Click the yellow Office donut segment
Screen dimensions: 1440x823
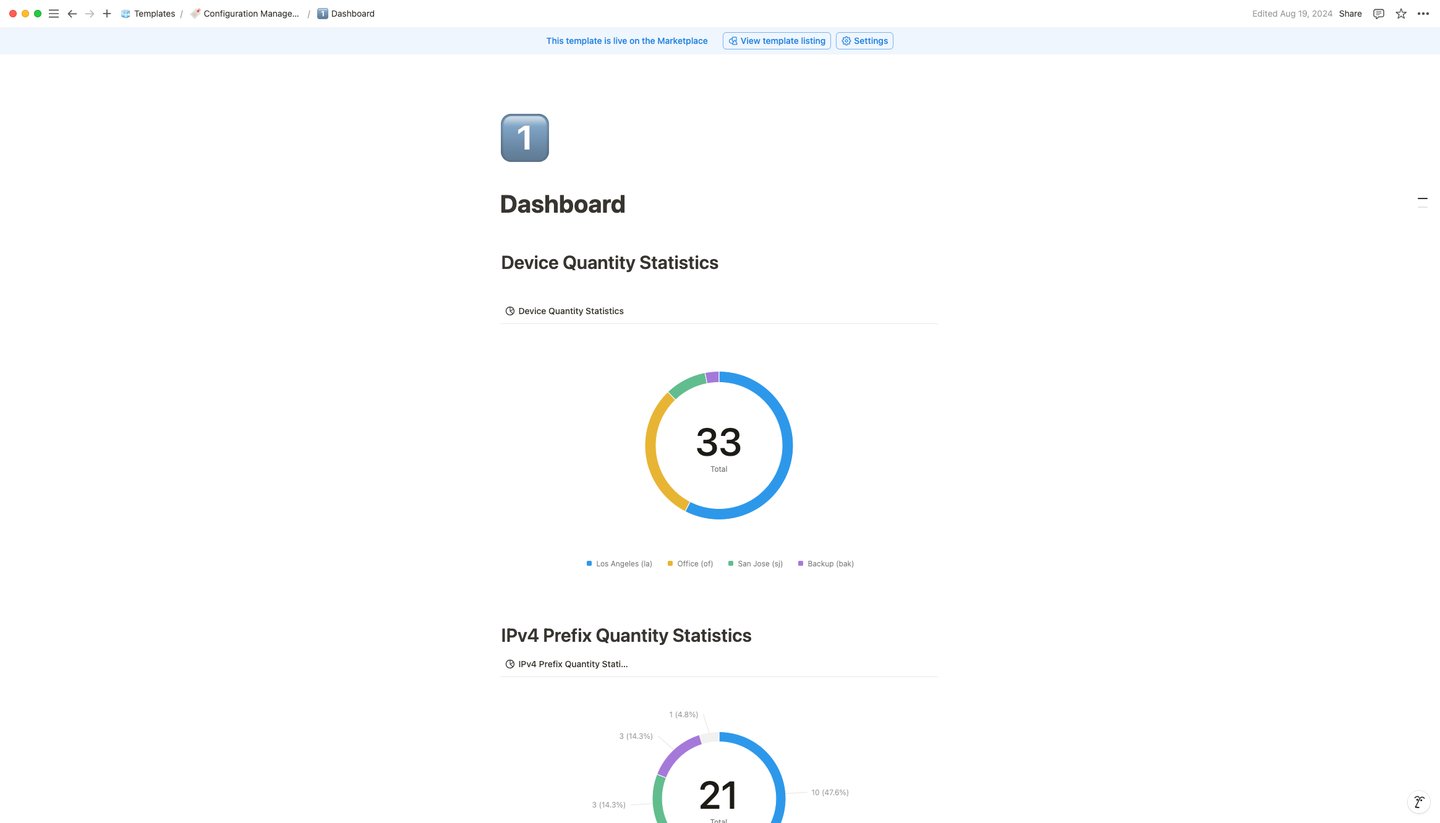653,451
